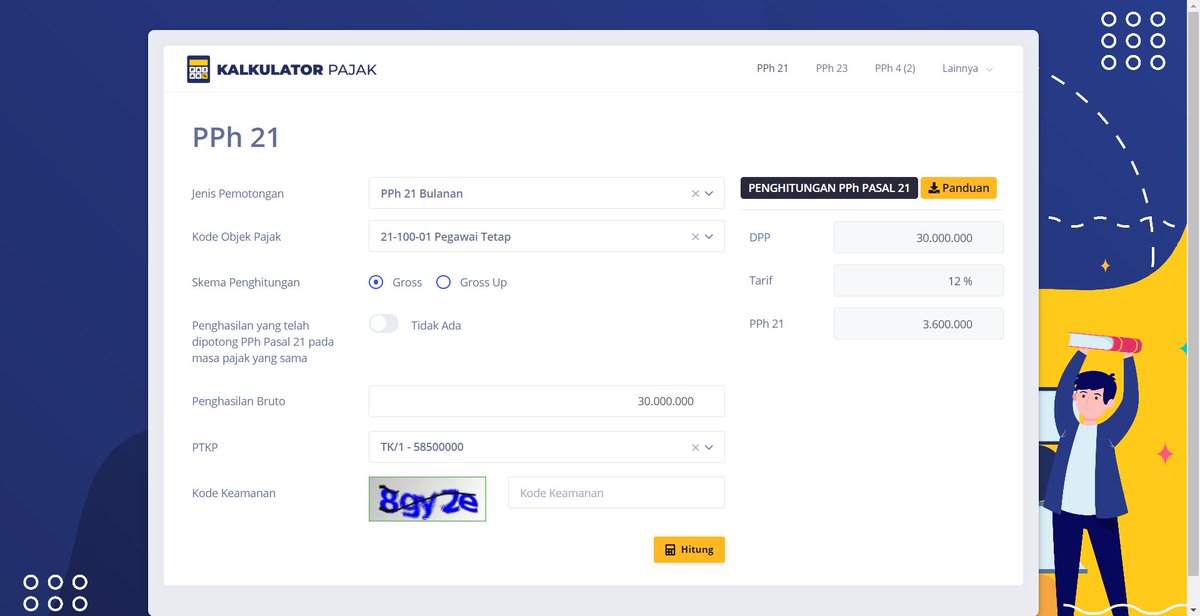Click the PPh 21 result 3.600.000 field
The height and width of the screenshot is (616, 1200).
click(918, 324)
